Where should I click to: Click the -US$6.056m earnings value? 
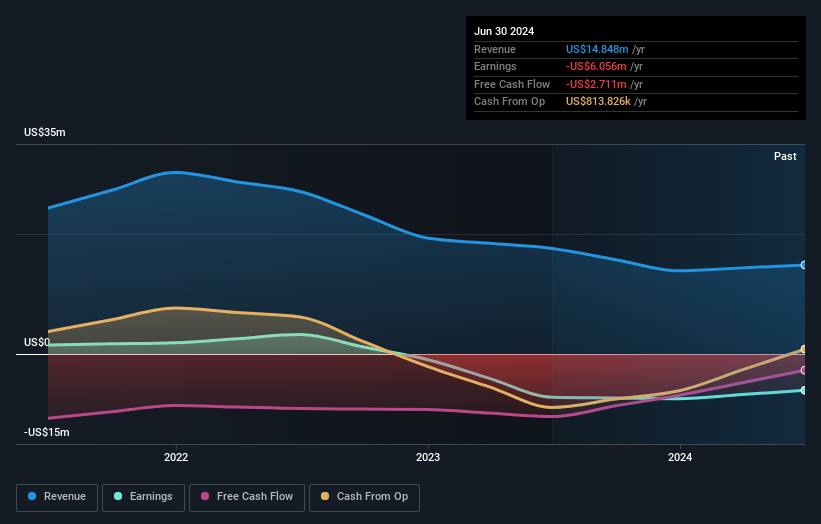[x=596, y=66]
